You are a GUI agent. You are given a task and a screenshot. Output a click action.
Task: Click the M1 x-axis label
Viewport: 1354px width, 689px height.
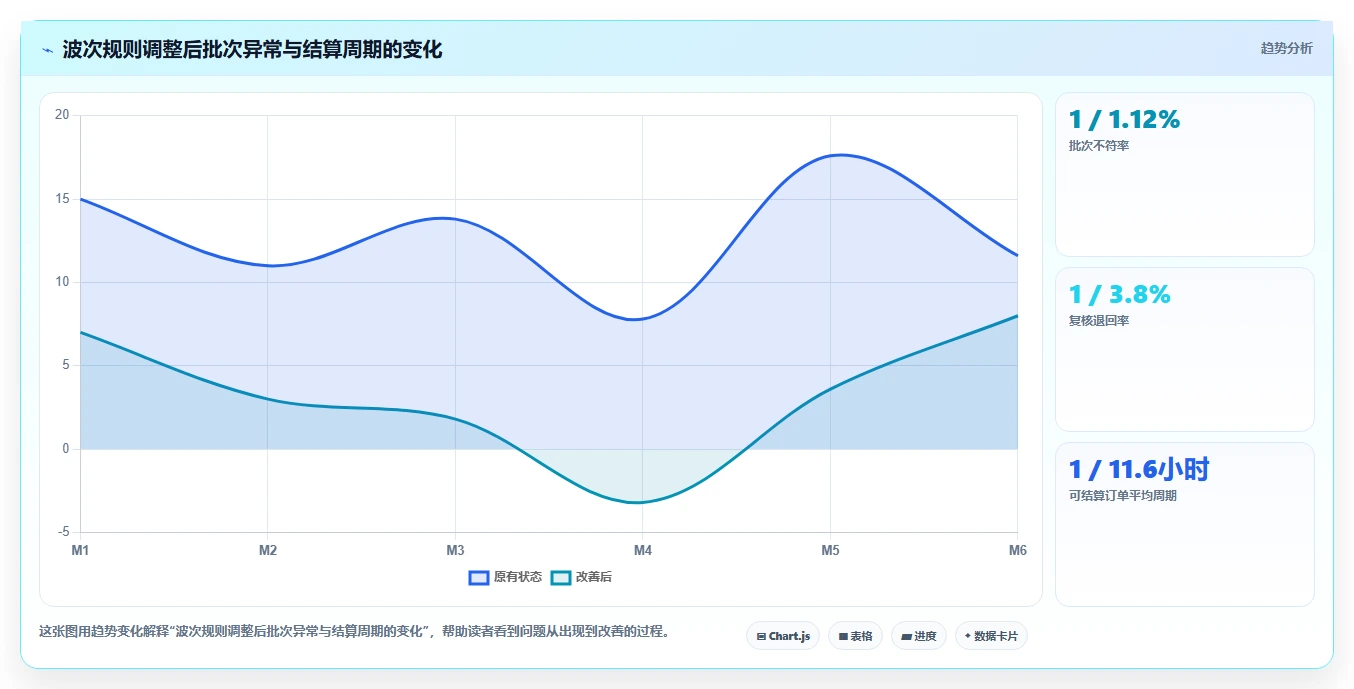click(x=80, y=550)
